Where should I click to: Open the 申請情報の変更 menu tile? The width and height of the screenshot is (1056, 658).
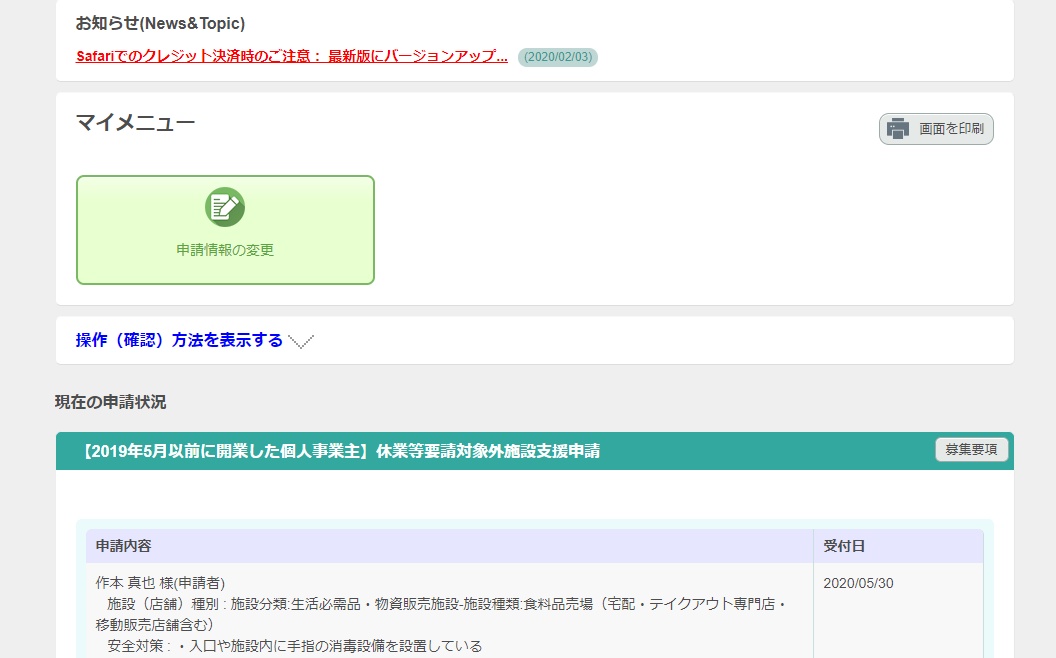click(225, 230)
